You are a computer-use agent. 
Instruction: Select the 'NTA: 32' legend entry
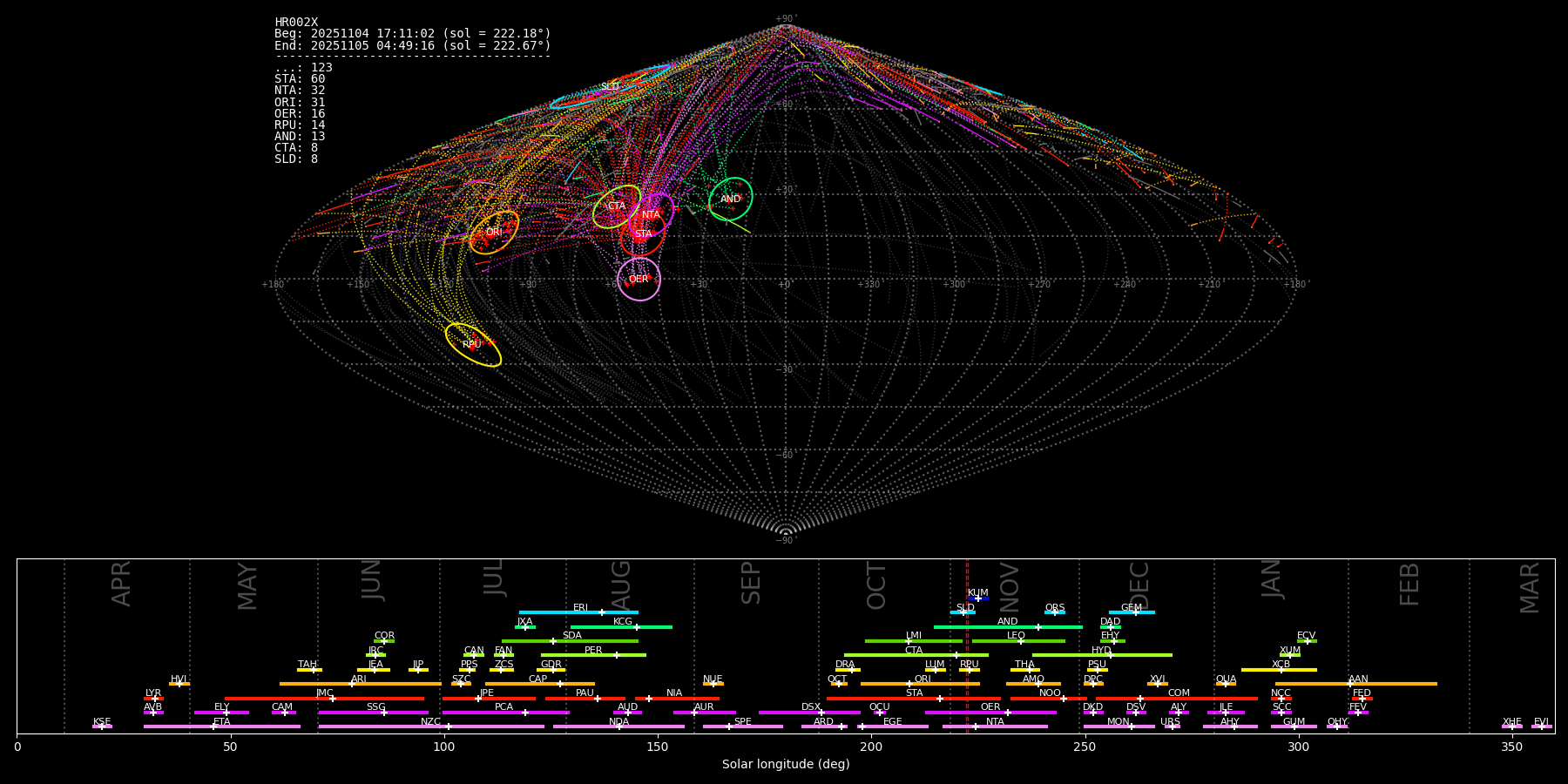click(300, 91)
